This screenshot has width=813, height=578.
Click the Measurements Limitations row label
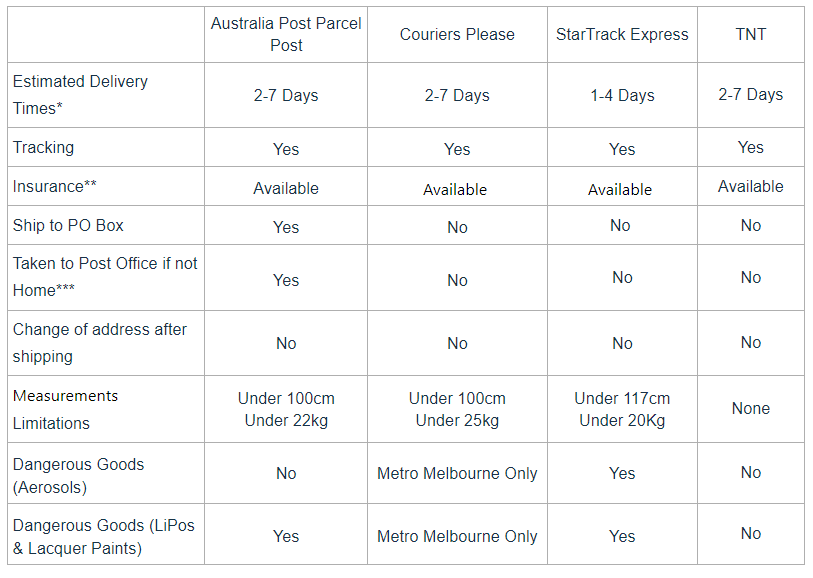pyautogui.click(x=66, y=409)
